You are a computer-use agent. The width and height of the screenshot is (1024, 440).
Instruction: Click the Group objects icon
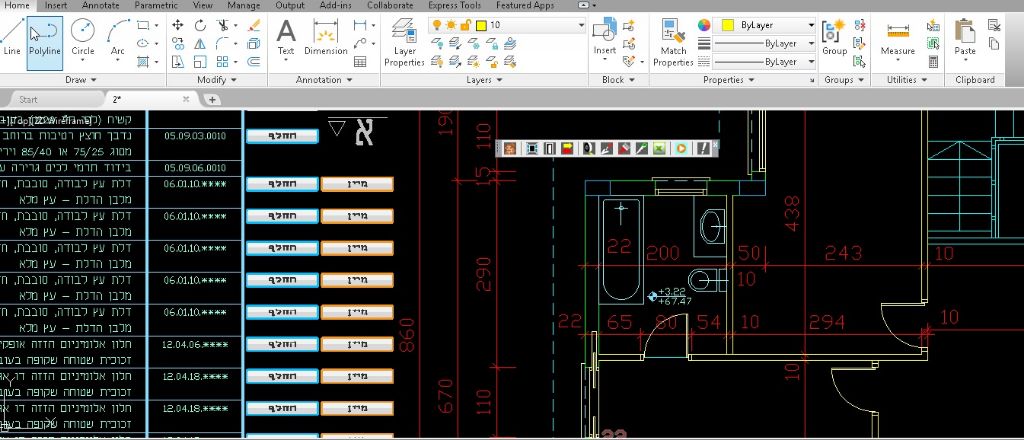pos(834,38)
